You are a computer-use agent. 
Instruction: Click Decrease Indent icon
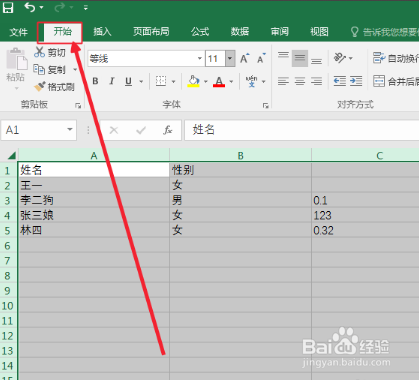(x=340, y=81)
